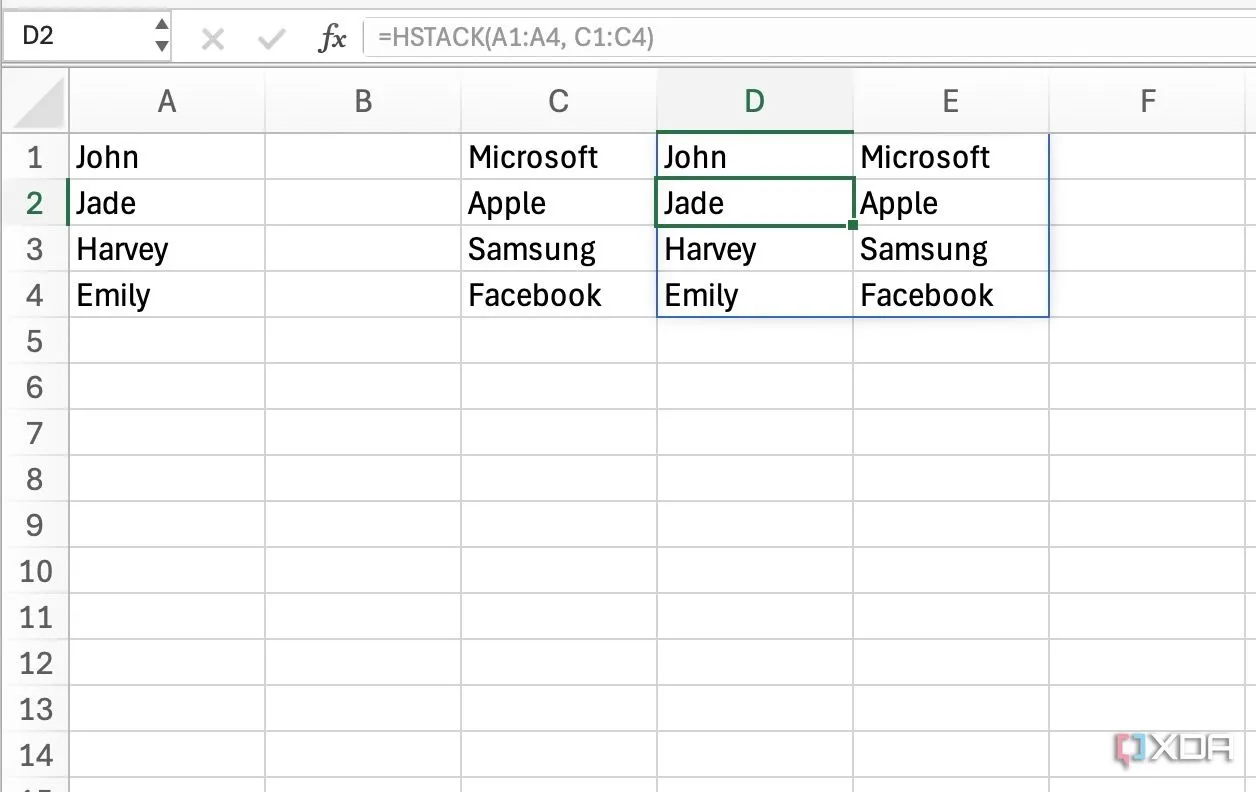Viewport: 1256px width, 792px height.
Task: Click the formula bar with HSTACK formula
Action: tap(800, 39)
